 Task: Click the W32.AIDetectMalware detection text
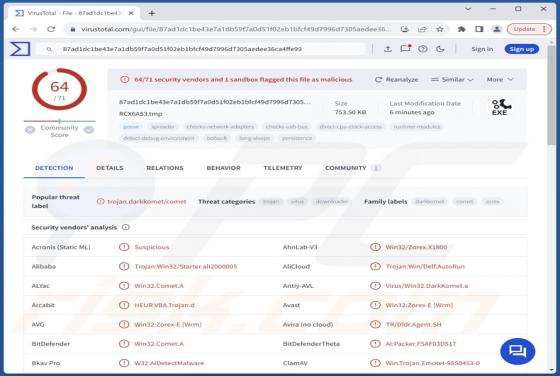click(169, 363)
